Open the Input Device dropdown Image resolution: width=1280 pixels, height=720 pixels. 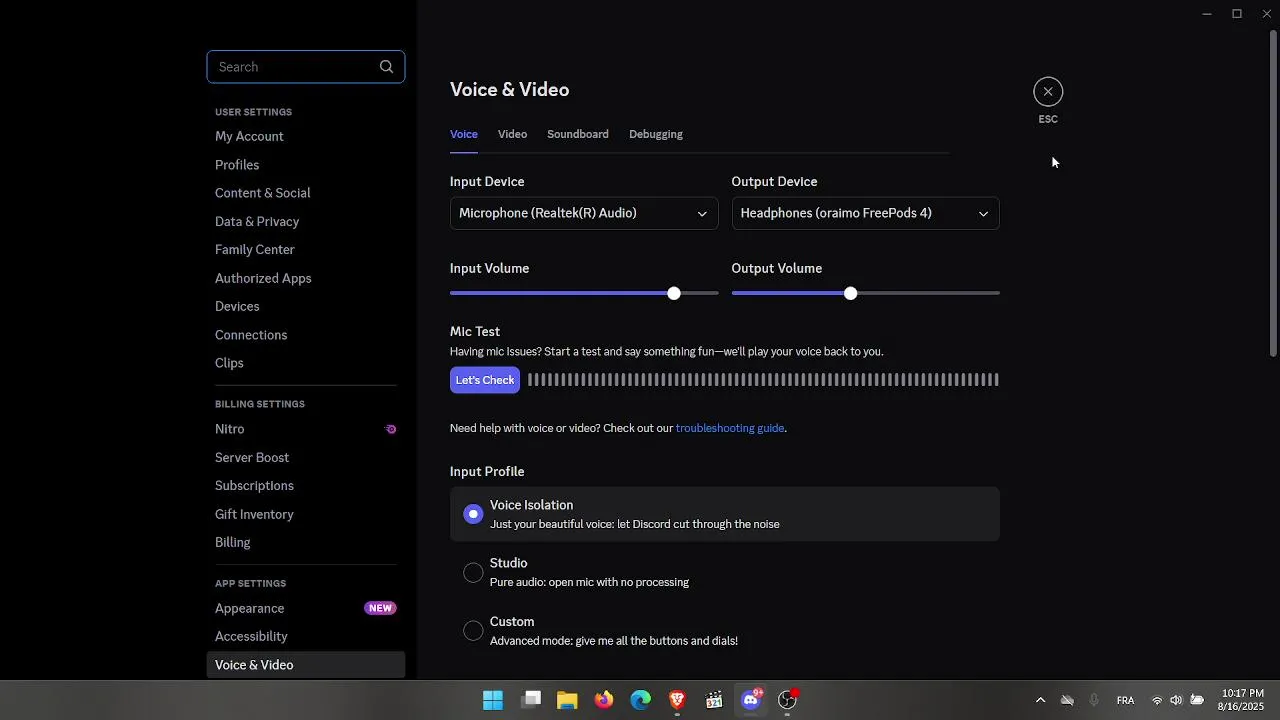(x=584, y=213)
